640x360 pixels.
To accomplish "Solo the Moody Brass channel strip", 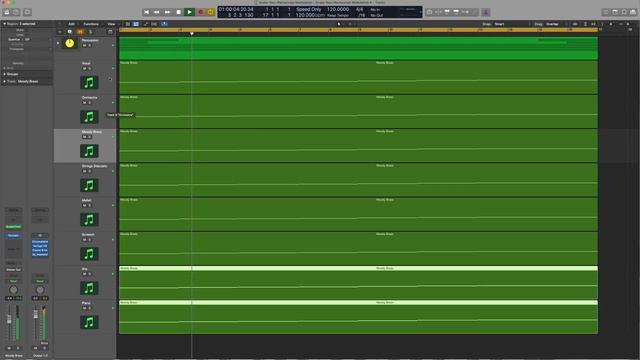I will pos(18,348).
